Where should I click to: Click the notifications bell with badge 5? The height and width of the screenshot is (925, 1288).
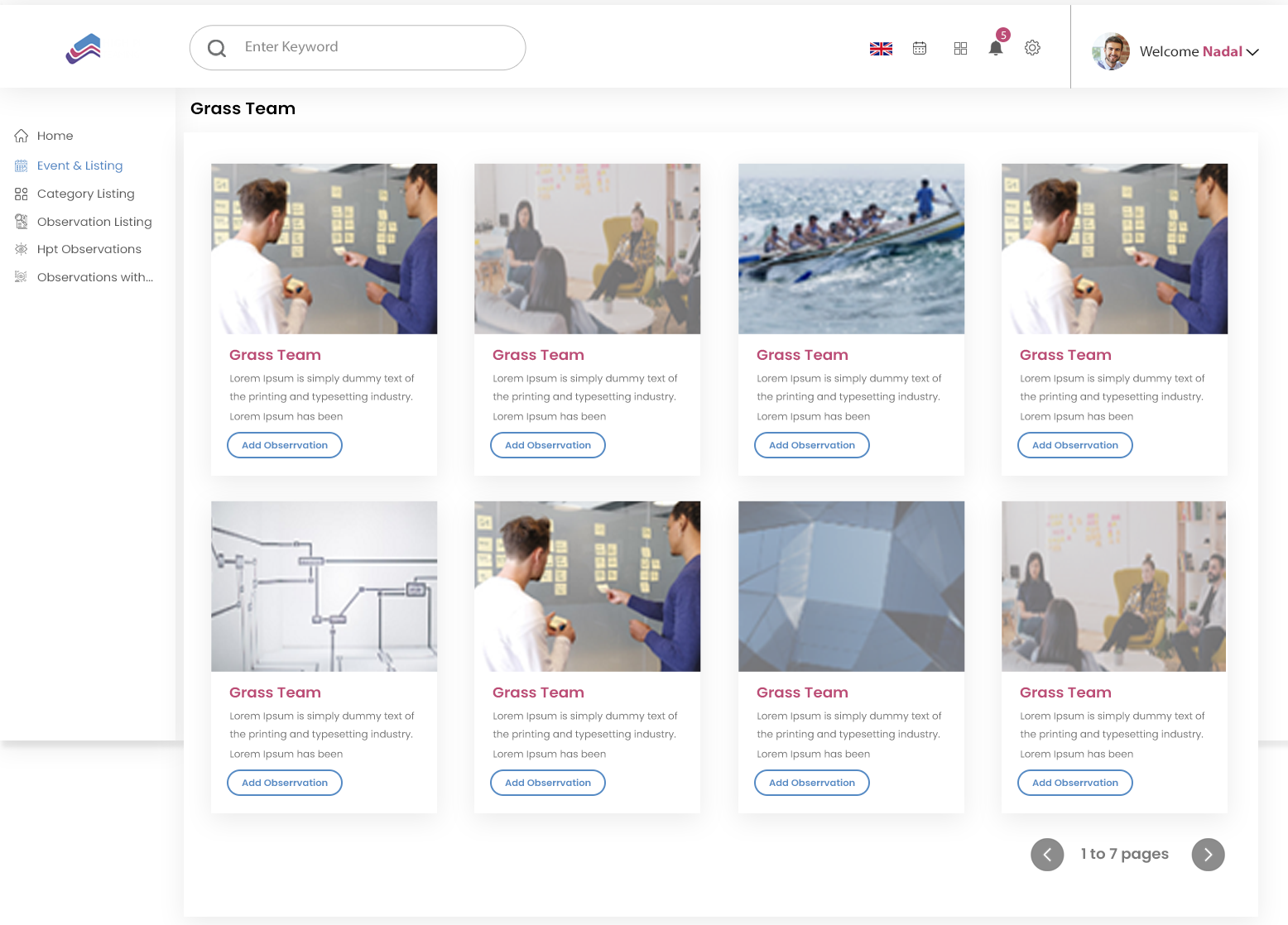[x=995, y=48]
